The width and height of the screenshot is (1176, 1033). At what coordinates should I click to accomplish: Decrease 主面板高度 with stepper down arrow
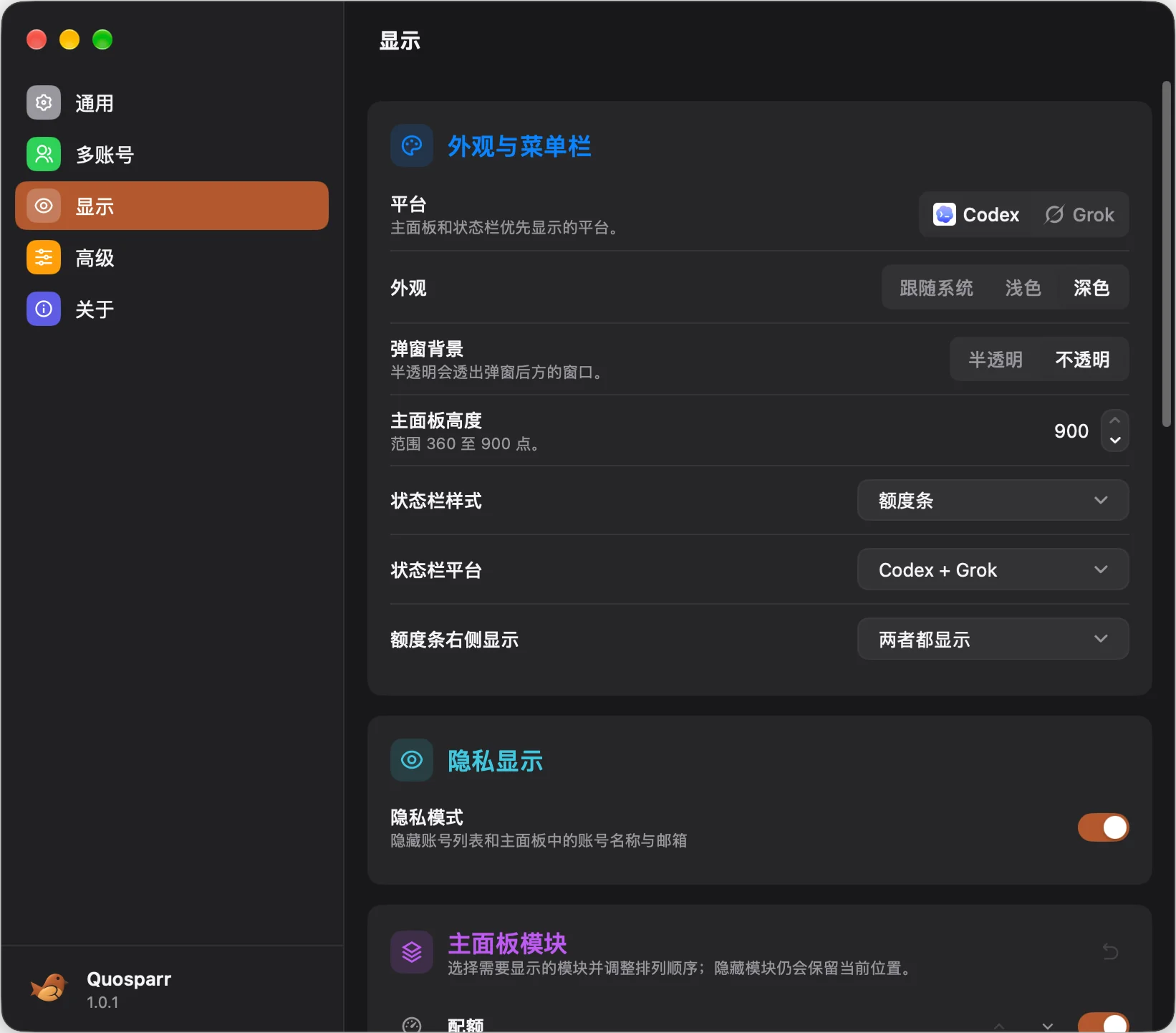(x=1115, y=441)
